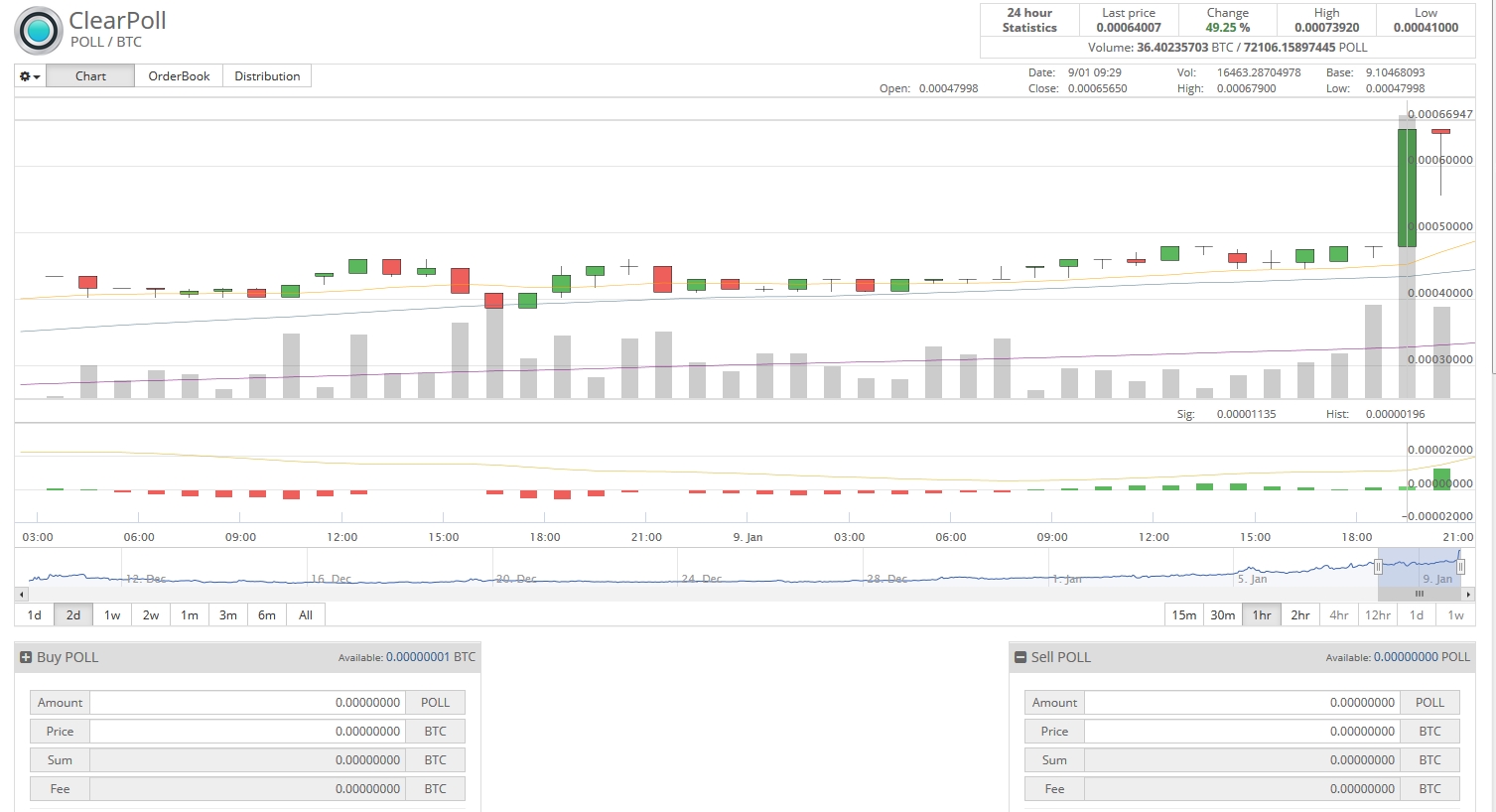The height and width of the screenshot is (812, 1496).
Task: Select the All date range
Action: (306, 615)
